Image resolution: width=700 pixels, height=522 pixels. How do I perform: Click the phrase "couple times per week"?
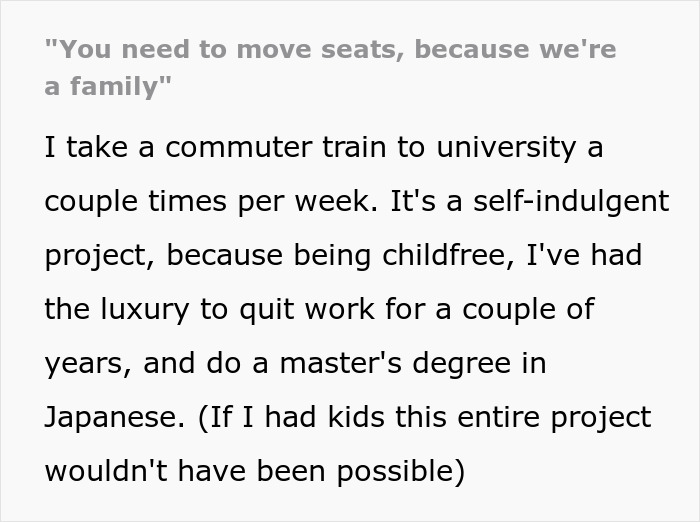point(196,202)
